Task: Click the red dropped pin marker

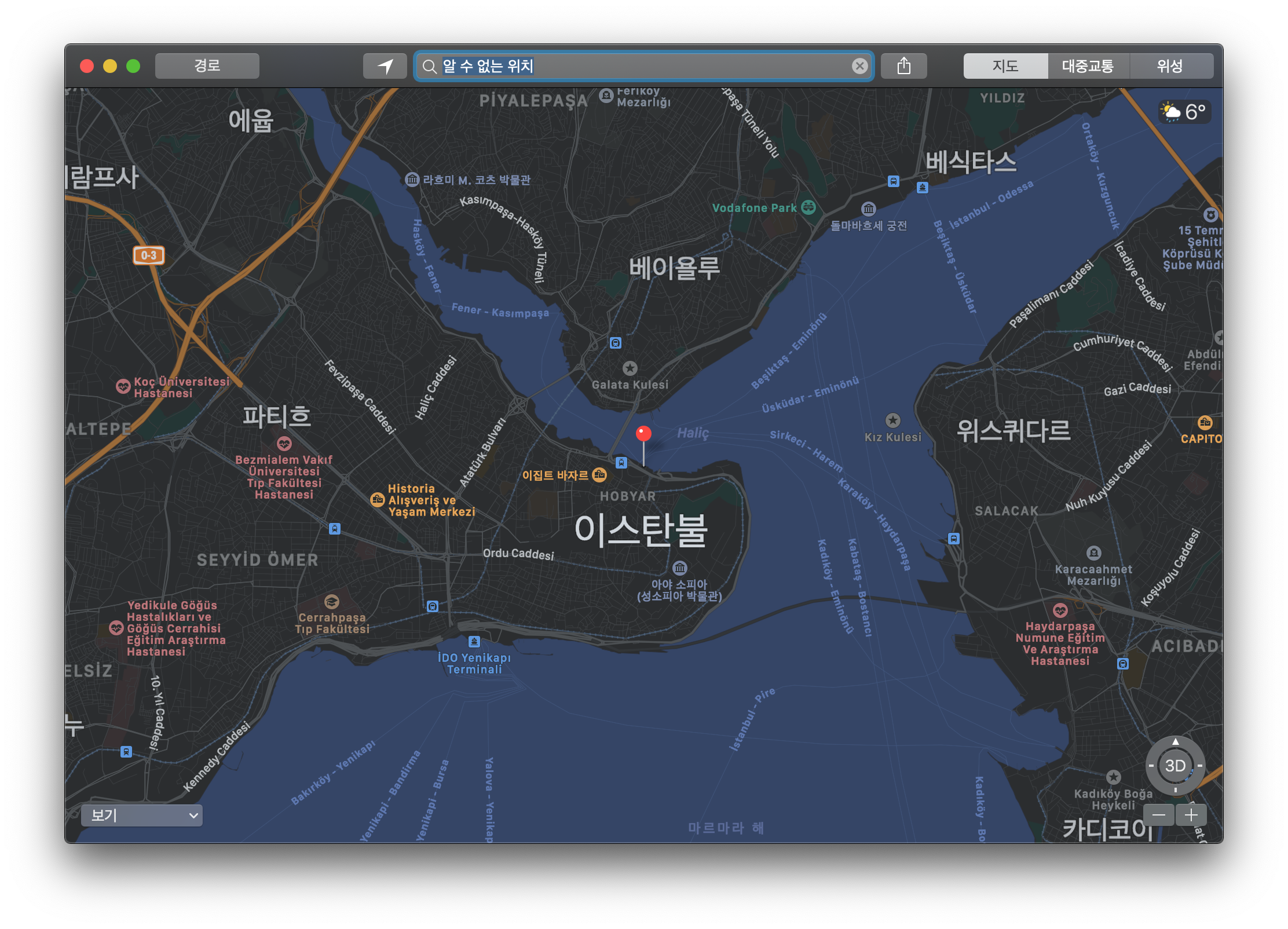Action: pos(643,434)
